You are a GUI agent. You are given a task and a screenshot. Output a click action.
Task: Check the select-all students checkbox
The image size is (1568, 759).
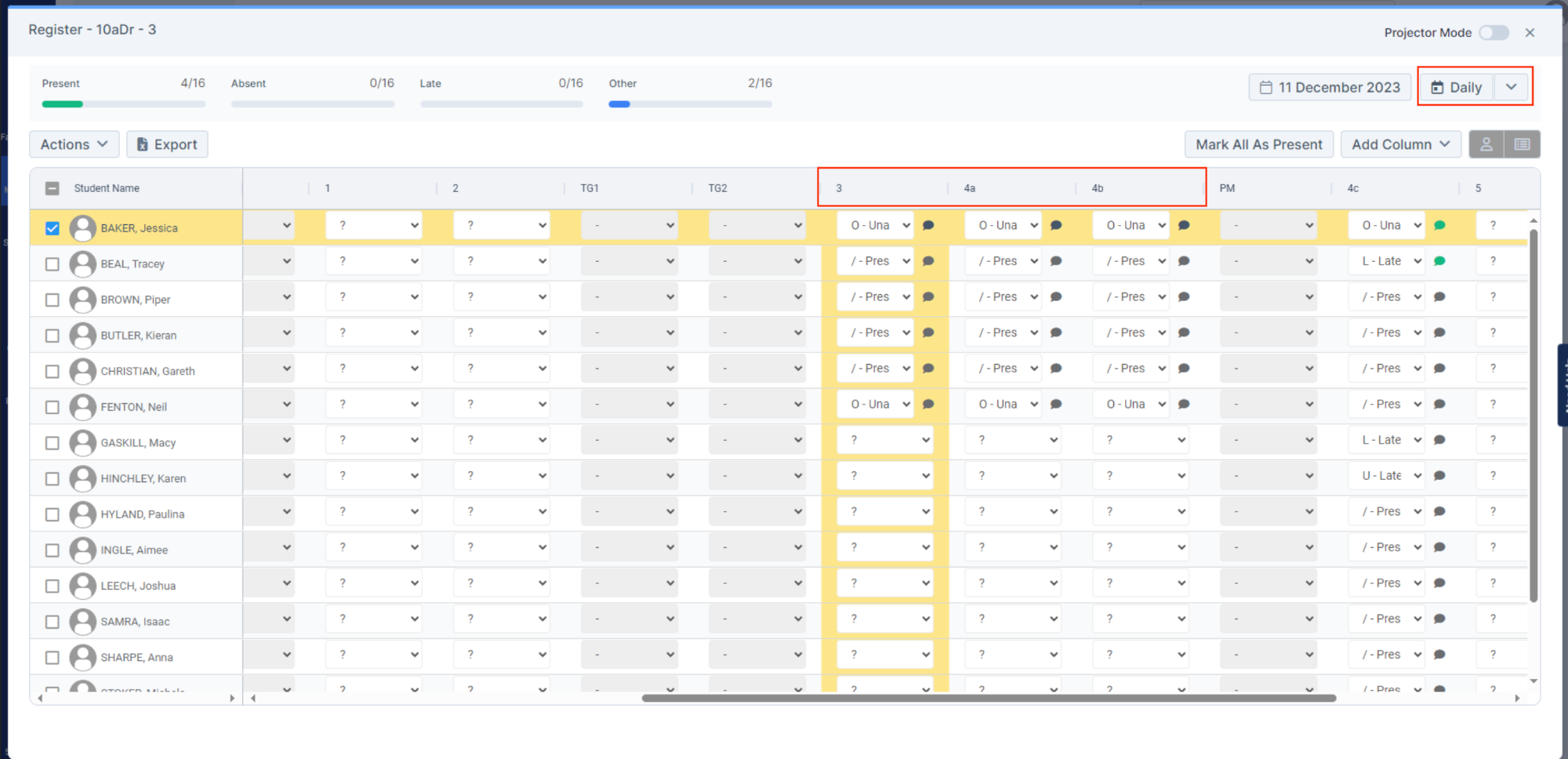(52, 188)
